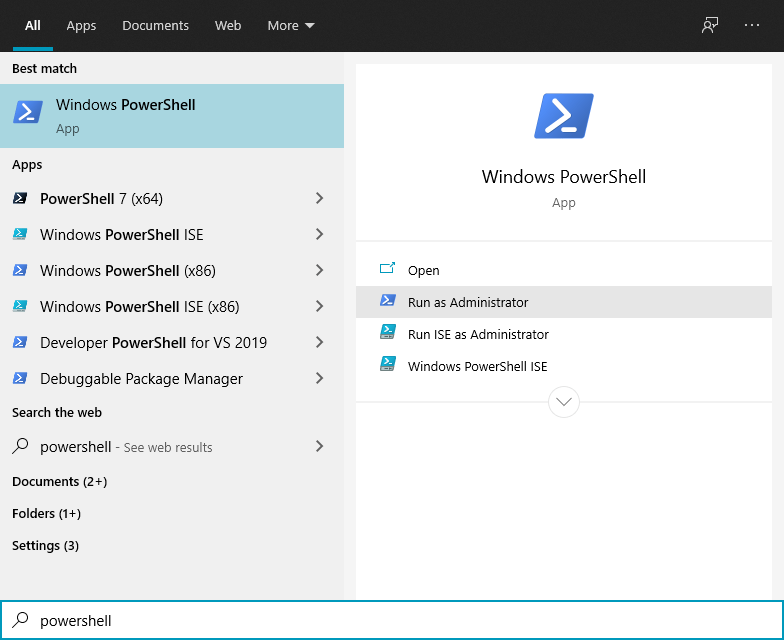Choose Run as Administrator action

[468, 302]
